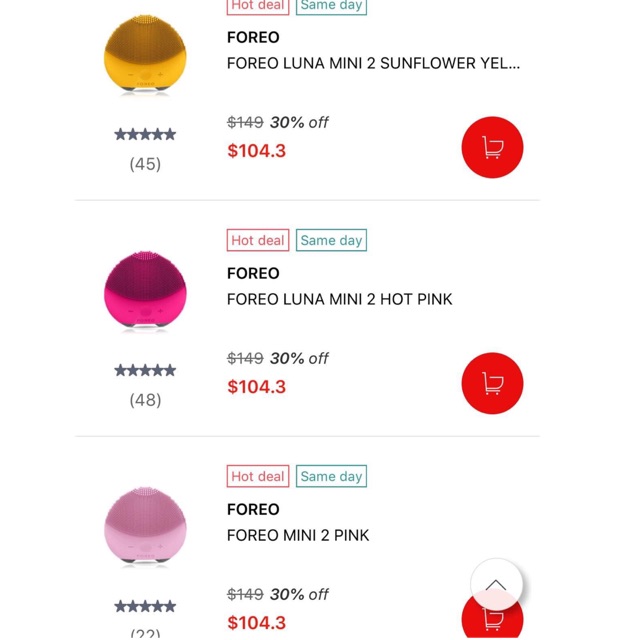Open the light pink FOREO Mini 2 image
This screenshot has width=640, height=640.
pos(145,525)
